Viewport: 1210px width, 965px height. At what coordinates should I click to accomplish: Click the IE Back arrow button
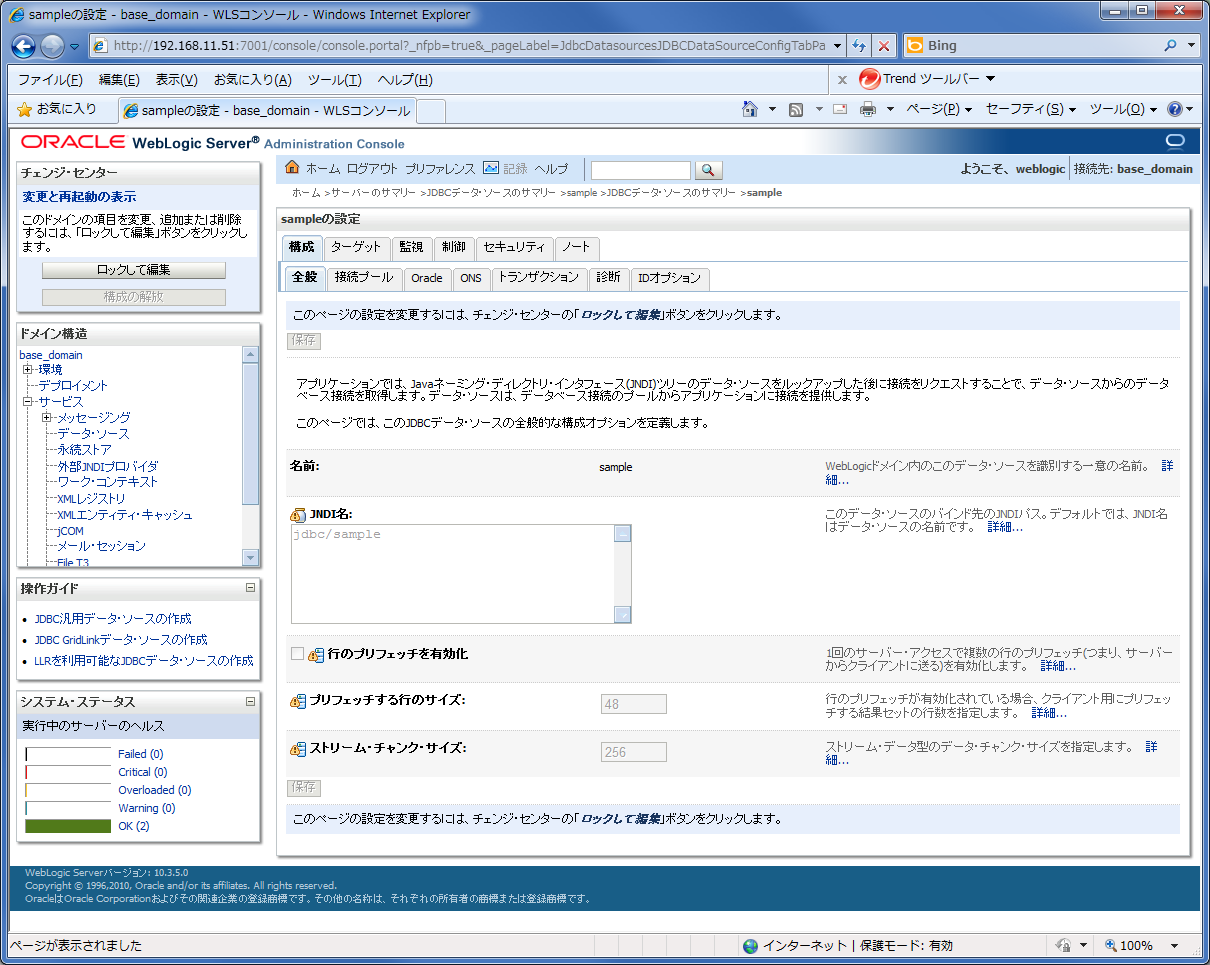point(24,46)
